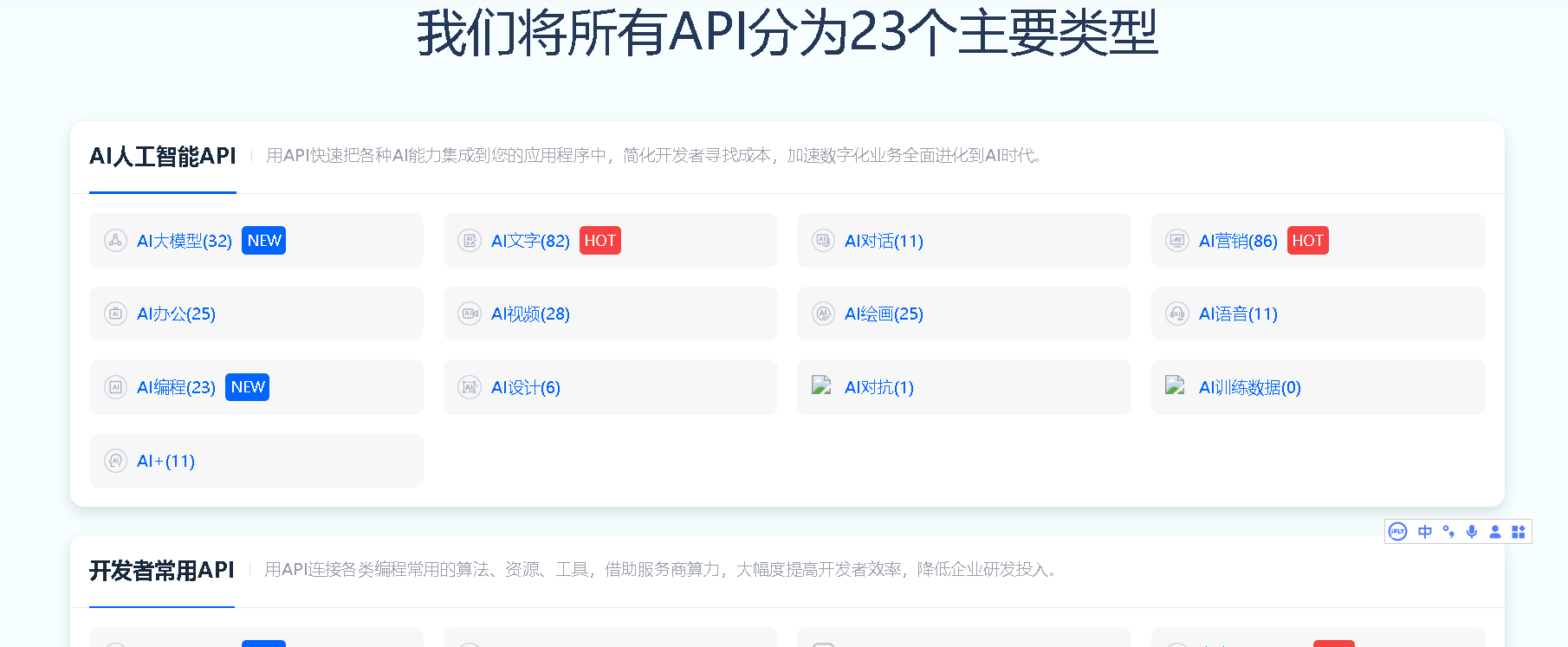Open the AI视频(28) category link
Screen dimensions: 1568x647
(530, 314)
